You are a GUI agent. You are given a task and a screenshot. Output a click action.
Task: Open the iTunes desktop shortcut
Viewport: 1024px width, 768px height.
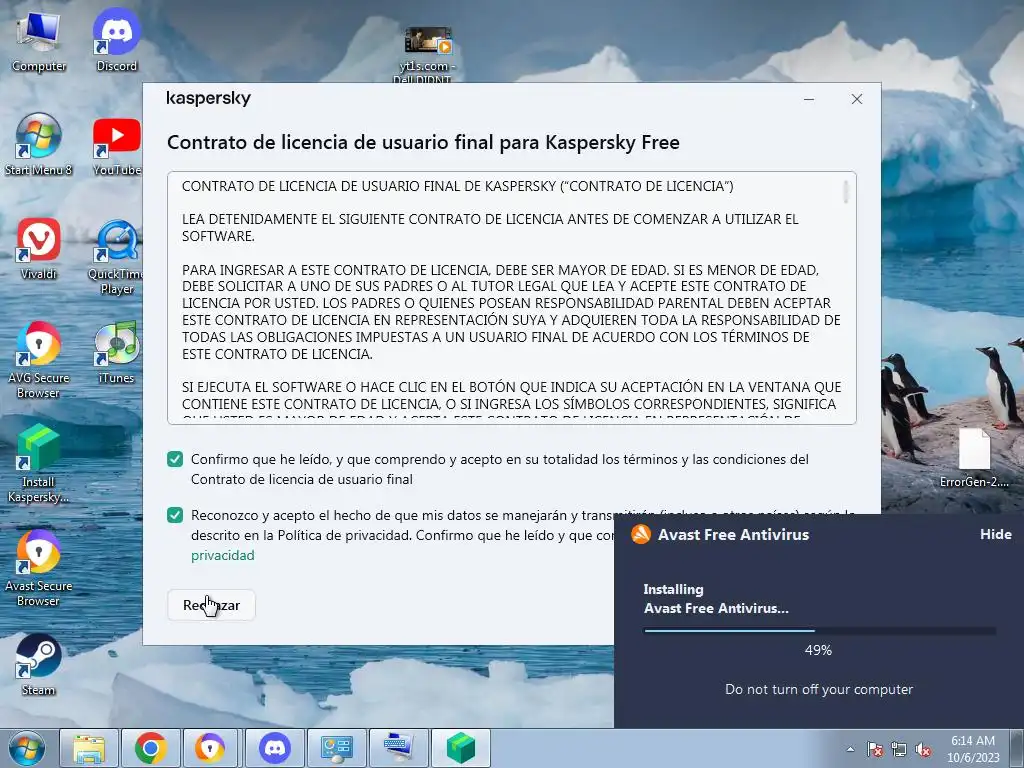[x=116, y=353]
